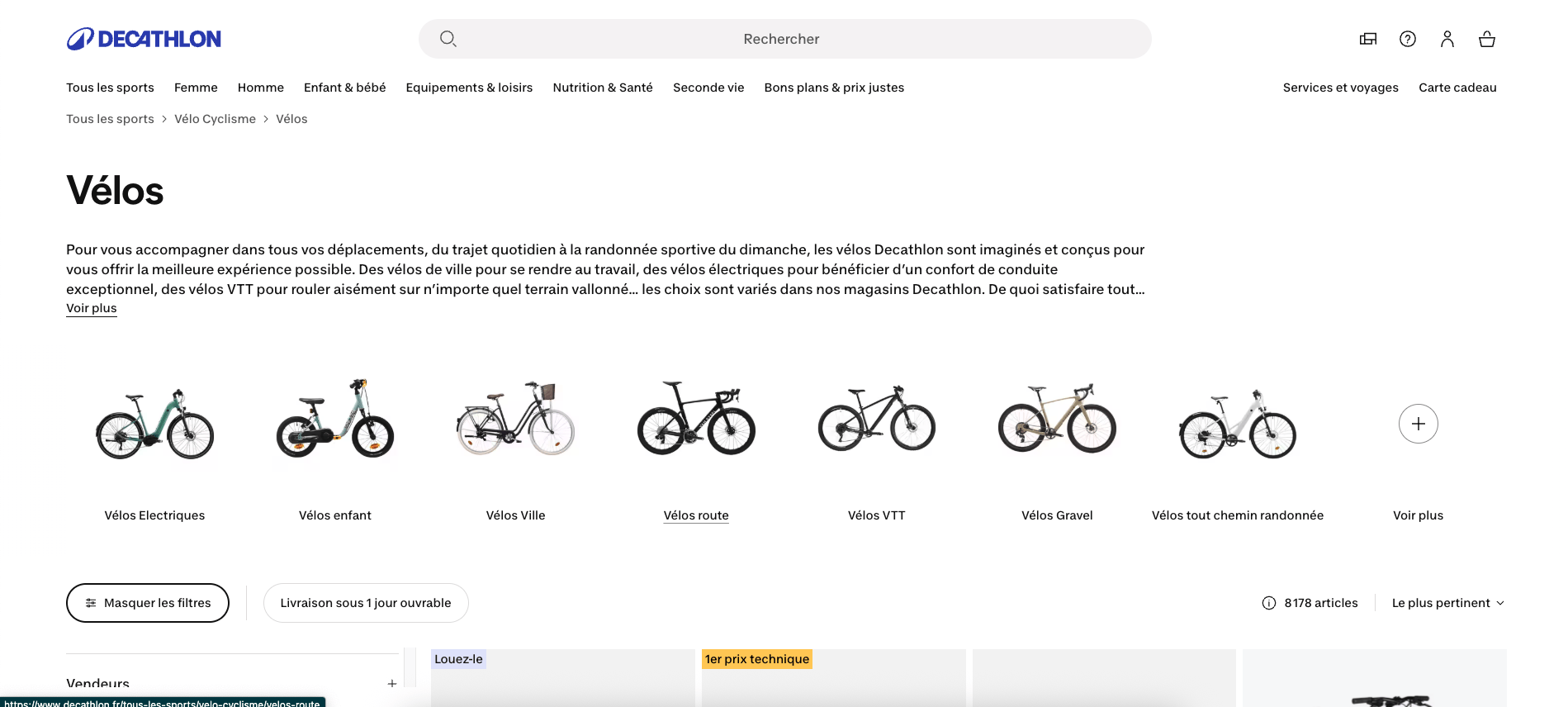Open the Vélos route category label
The height and width of the screenshot is (707, 1568).
point(696,515)
